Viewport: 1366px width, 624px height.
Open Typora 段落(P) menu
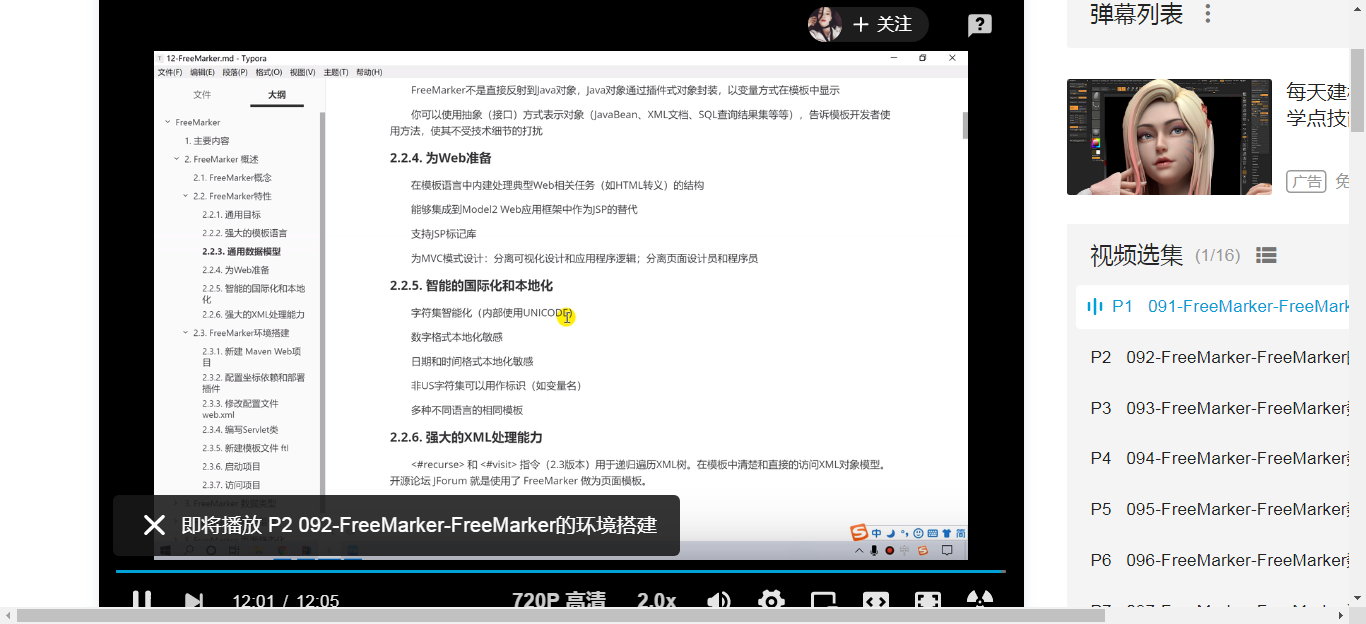coord(235,72)
